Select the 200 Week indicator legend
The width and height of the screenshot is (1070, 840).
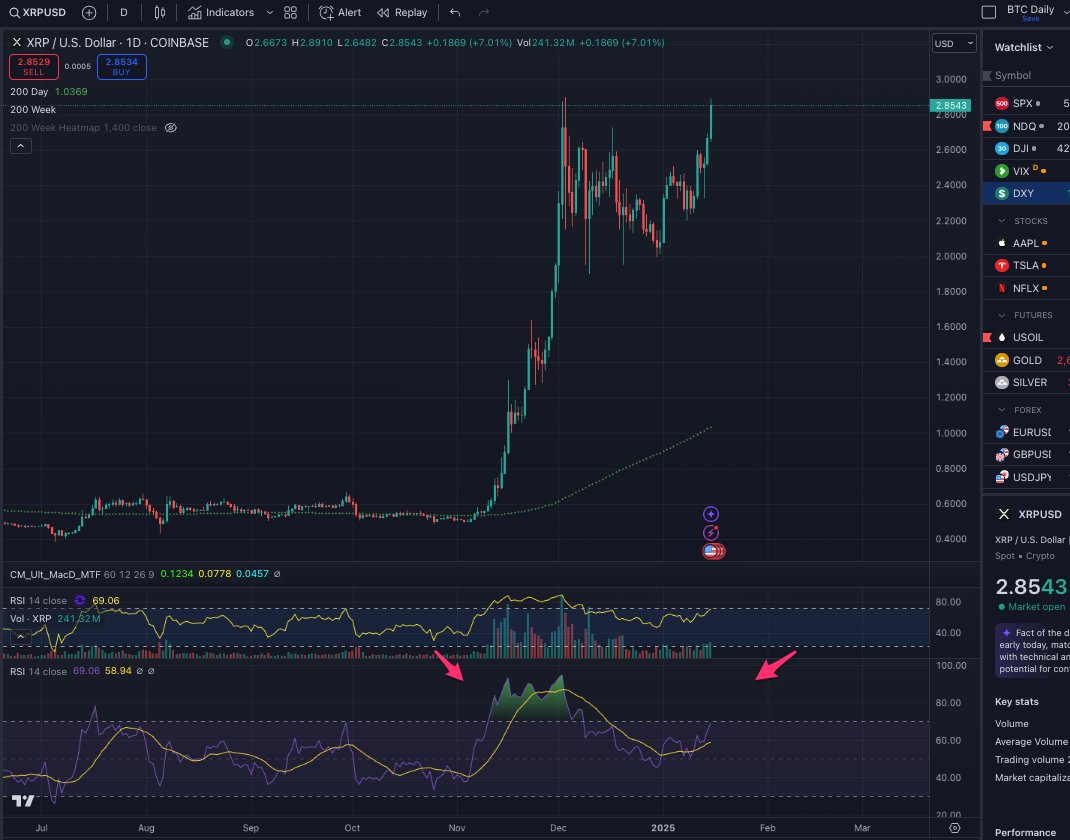click(x=33, y=109)
